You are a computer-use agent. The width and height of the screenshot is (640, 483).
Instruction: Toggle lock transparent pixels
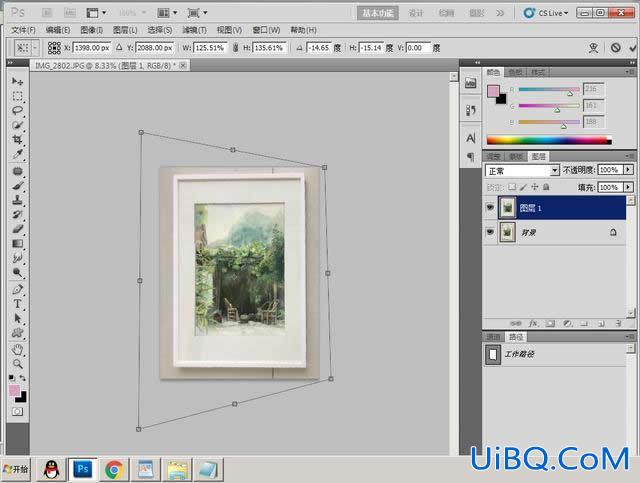(x=512, y=187)
